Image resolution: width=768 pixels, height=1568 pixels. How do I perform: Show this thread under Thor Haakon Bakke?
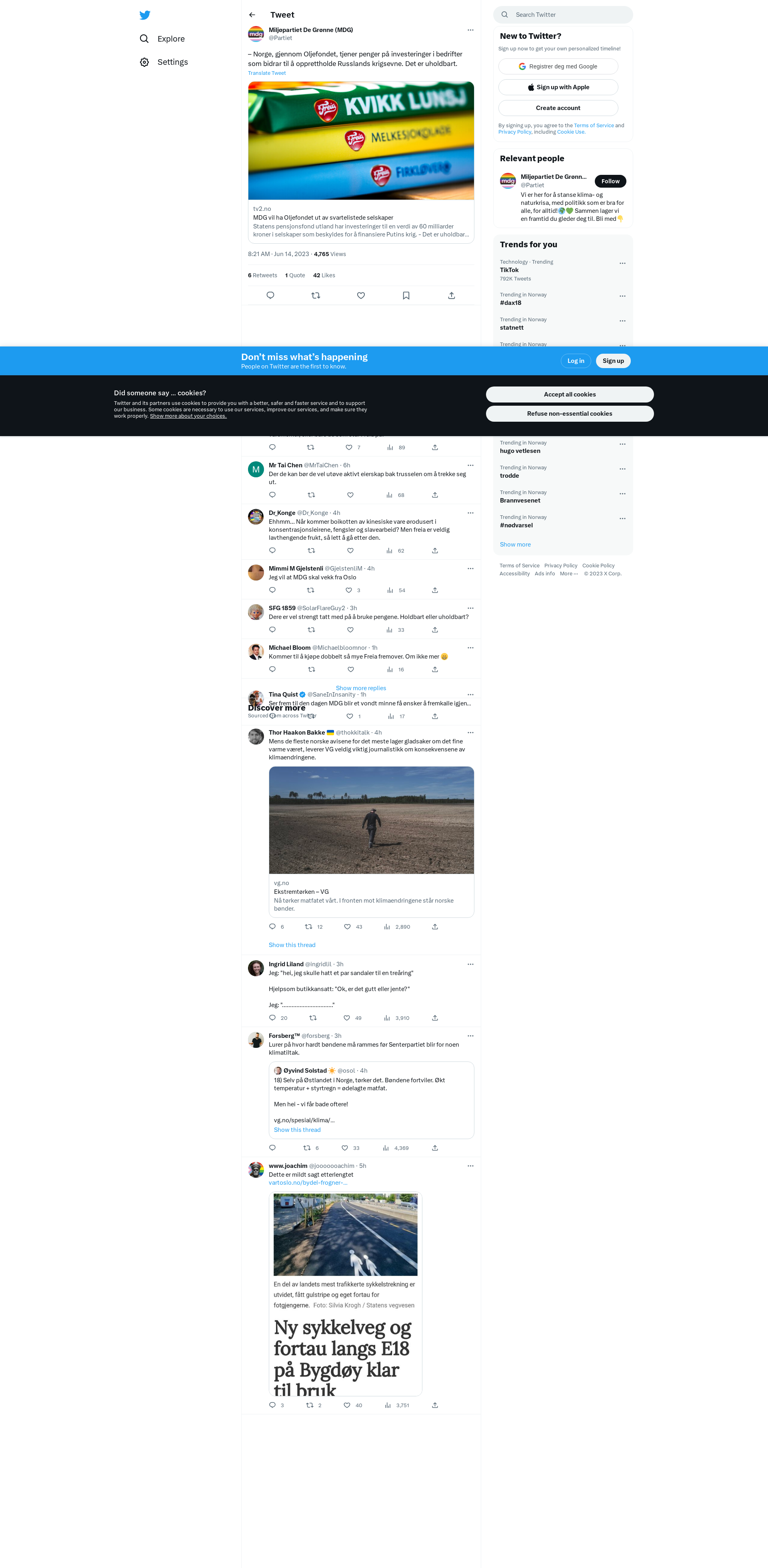click(x=292, y=945)
